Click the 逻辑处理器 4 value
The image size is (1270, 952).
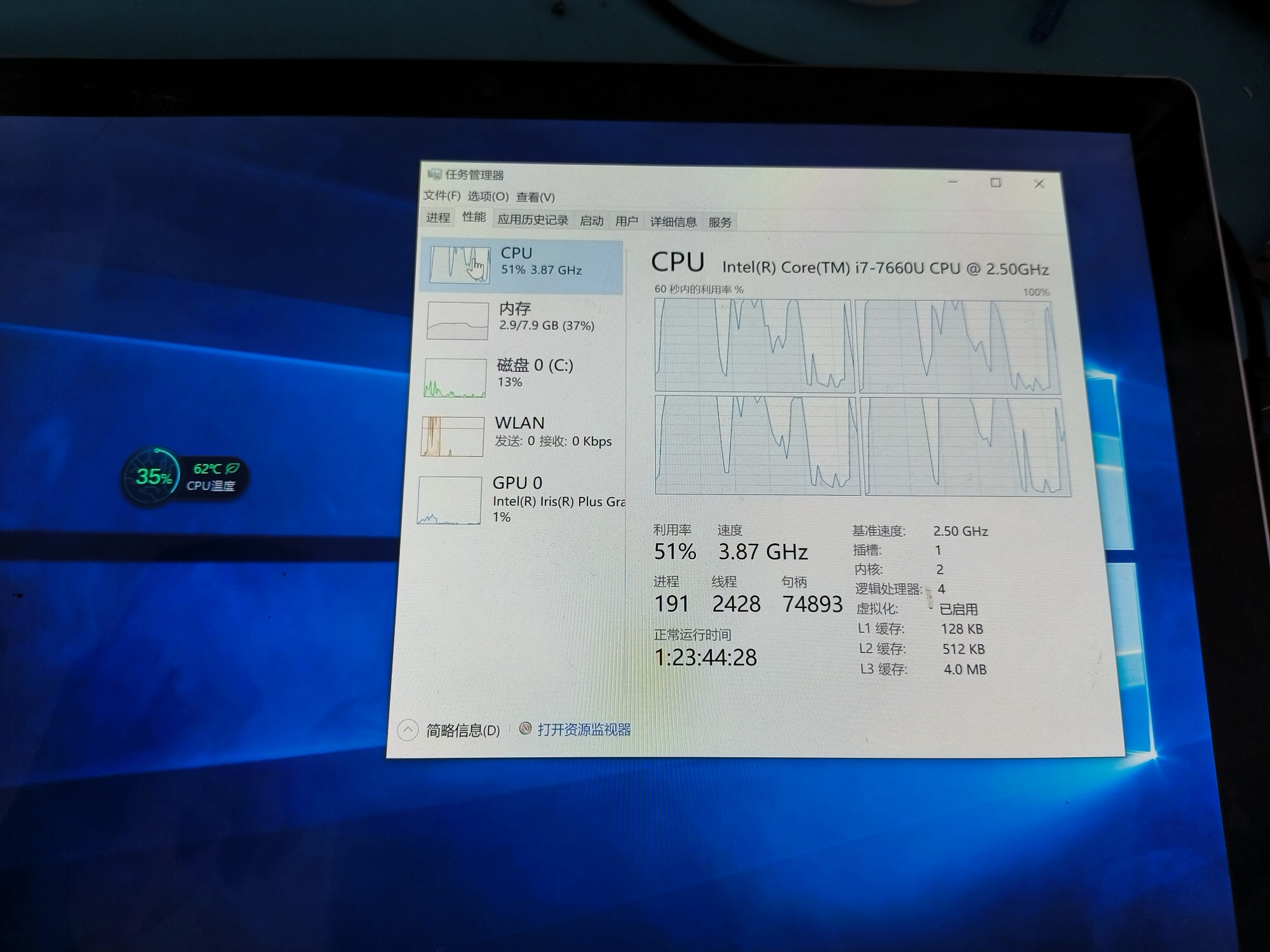[x=941, y=589]
